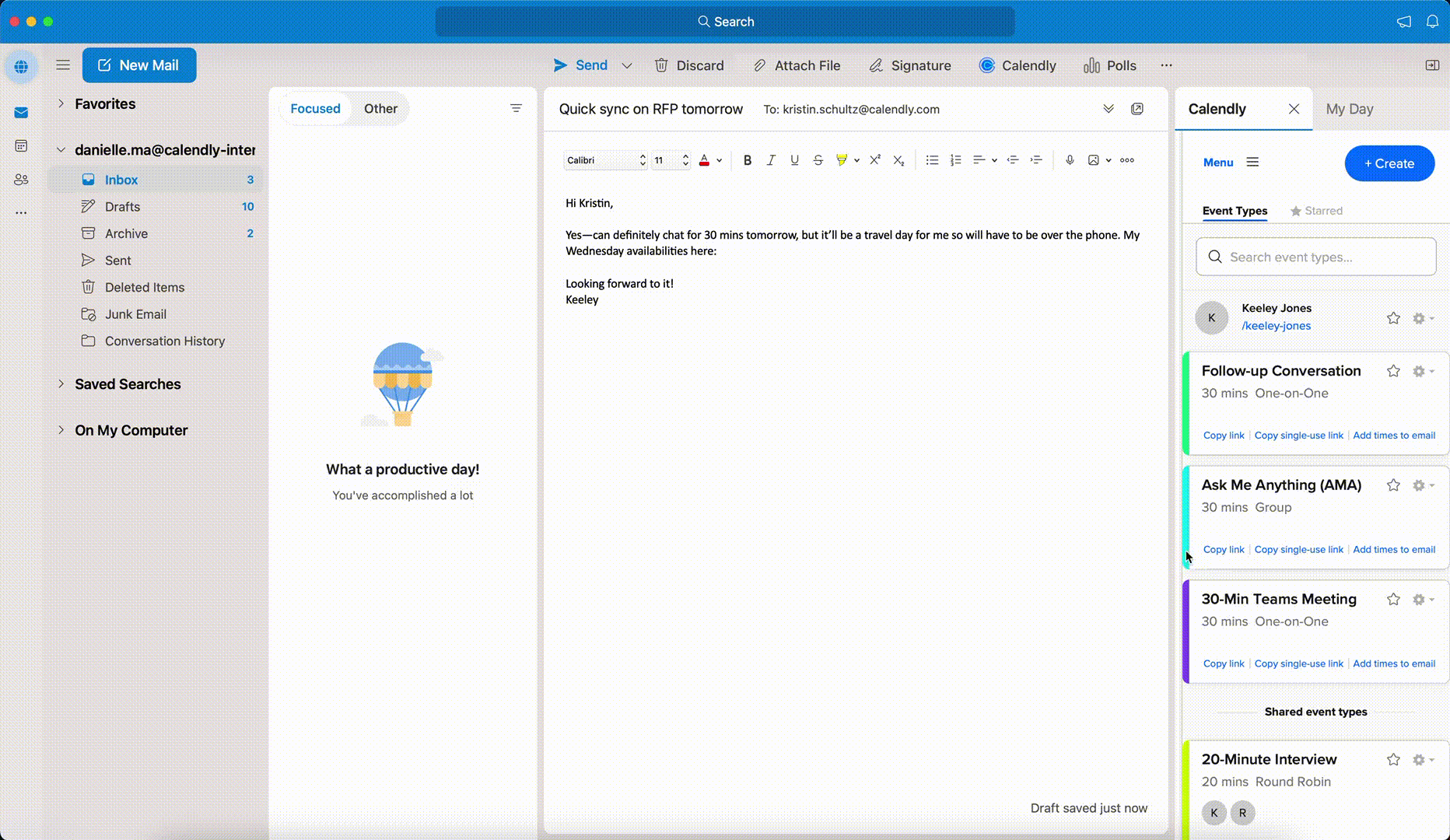The width and height of the screenshot is (1450, 840).
Task: Star the Follow-up Conversation event type
Action: pyautogui.click(x=1393, y=371)
